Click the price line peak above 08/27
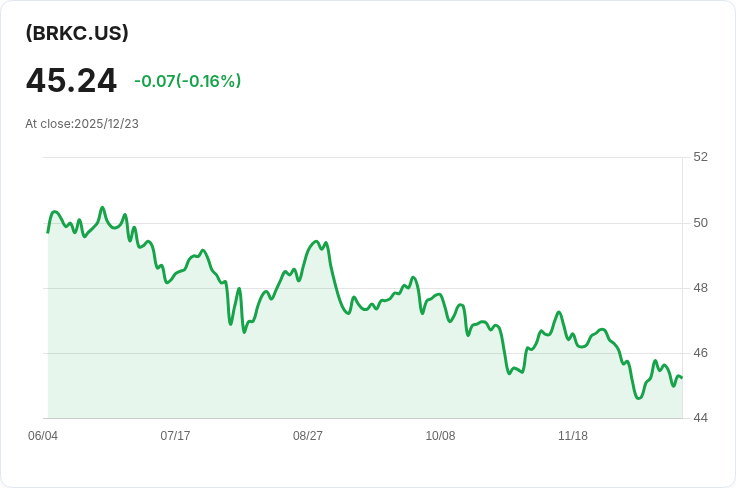736x488 pixels. coord(316,241)
